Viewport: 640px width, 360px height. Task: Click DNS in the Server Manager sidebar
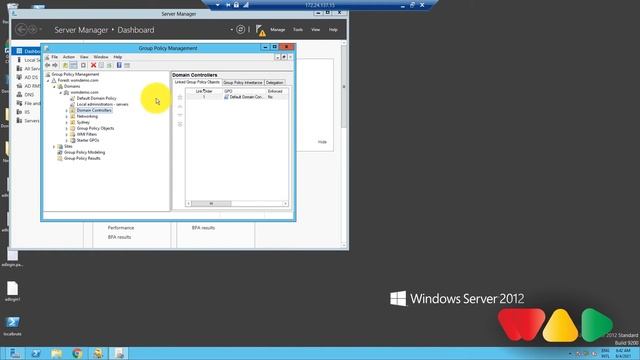(29, 95)
